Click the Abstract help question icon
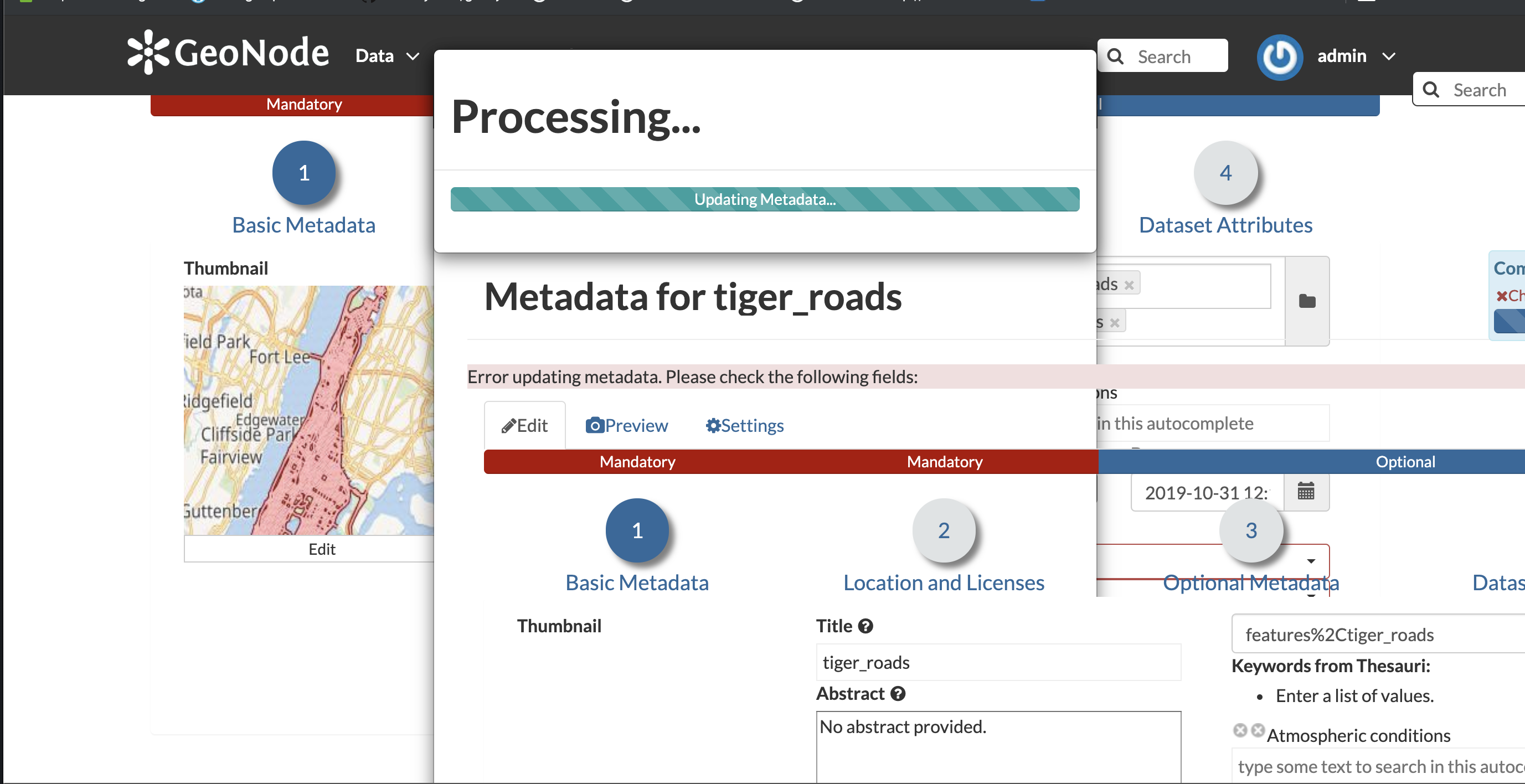The image size is (1525, 784). [898, 693]
